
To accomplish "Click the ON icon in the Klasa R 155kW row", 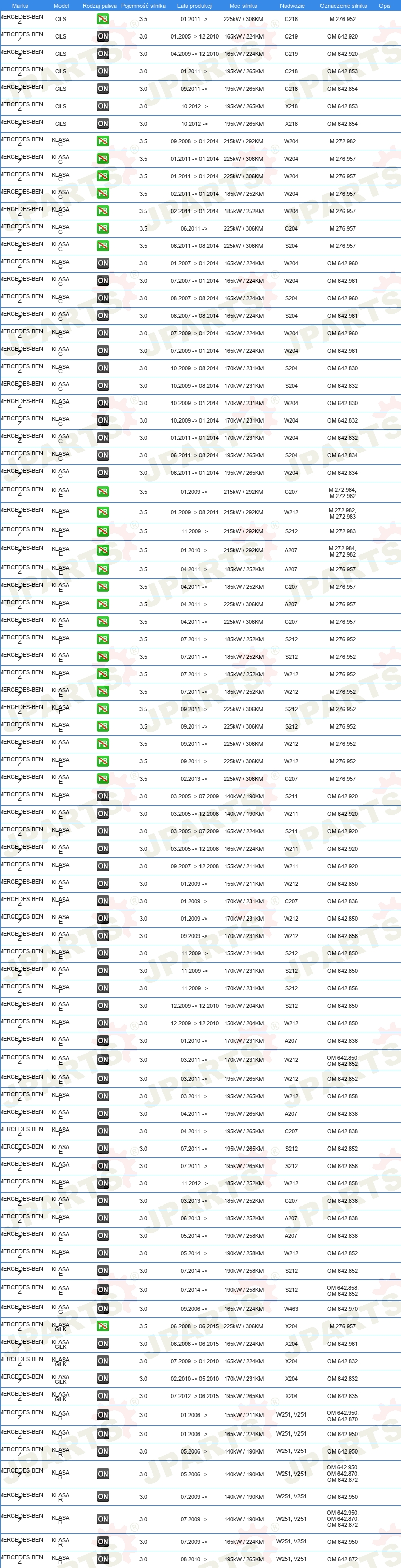I will pyautogui.click(x=103, y=1415).
